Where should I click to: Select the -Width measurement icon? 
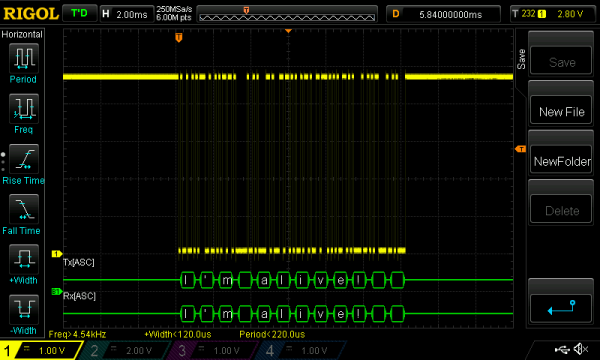[x=24, y=309]
